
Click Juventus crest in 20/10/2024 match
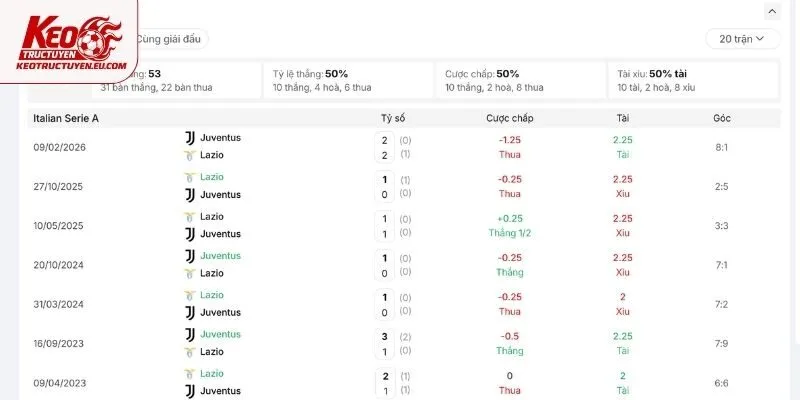pos(190,256)
